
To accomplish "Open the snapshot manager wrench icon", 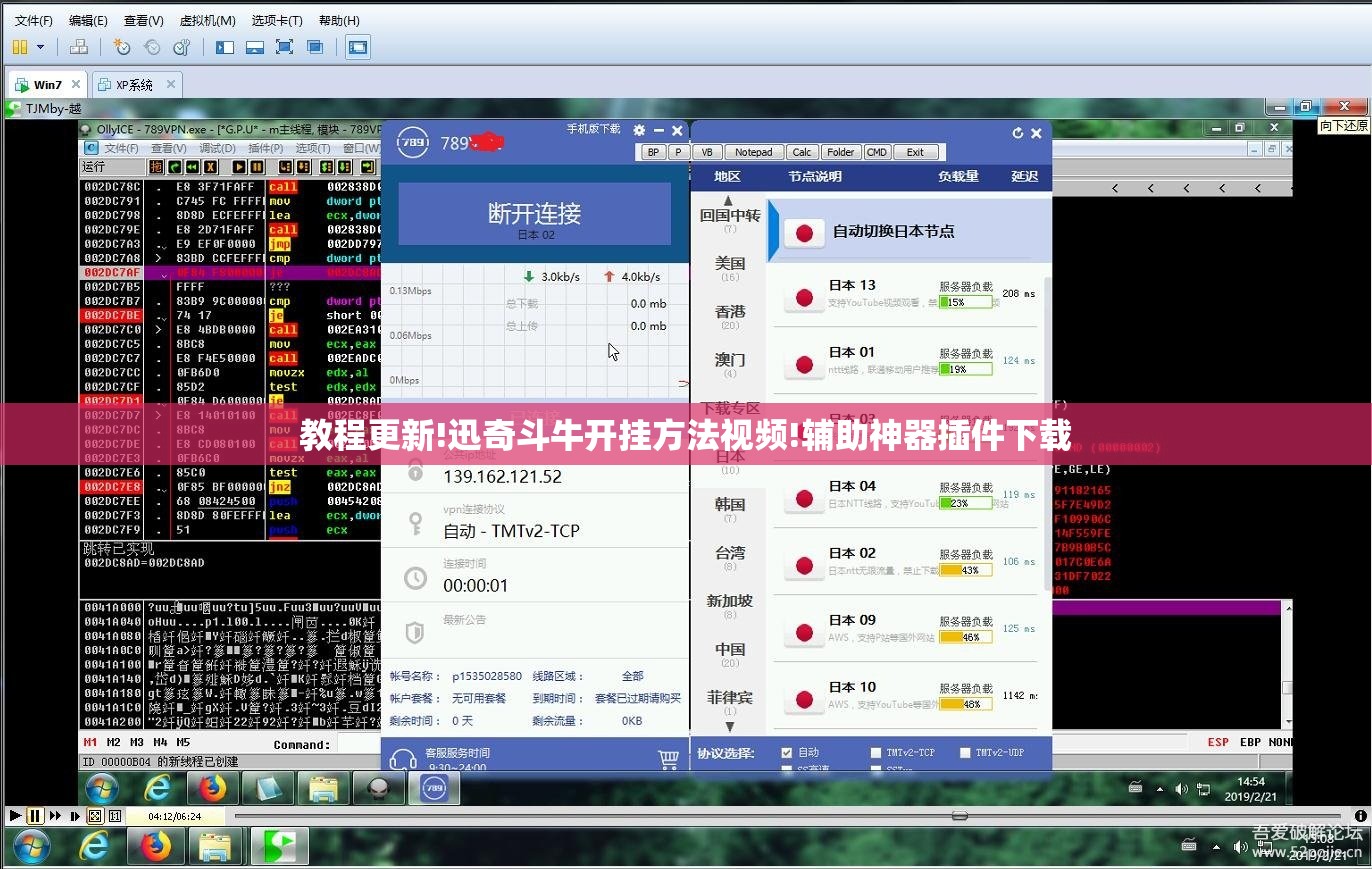I will (181, 46).
